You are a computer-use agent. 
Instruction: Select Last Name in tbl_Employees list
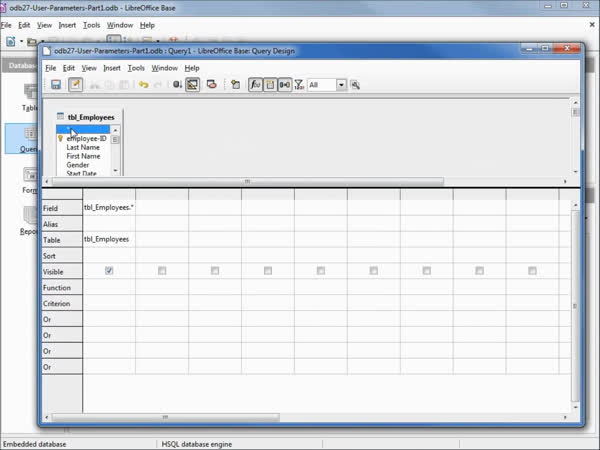[x=83, y=147]
